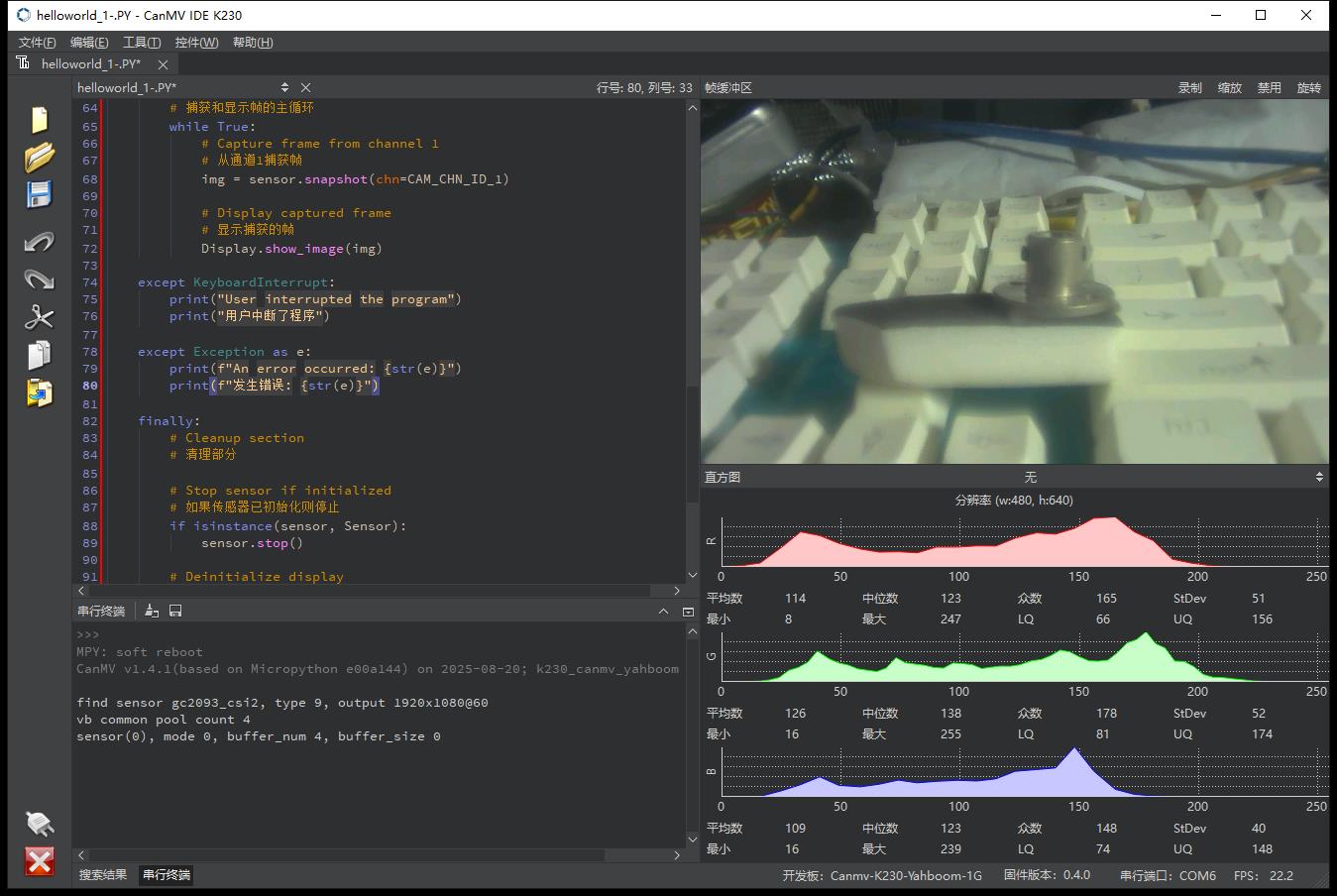The height and width of the screenshot is (896, 1337).
Task: Toggle 缩放 zoom for frame buffer
Action: (1229, 87)
